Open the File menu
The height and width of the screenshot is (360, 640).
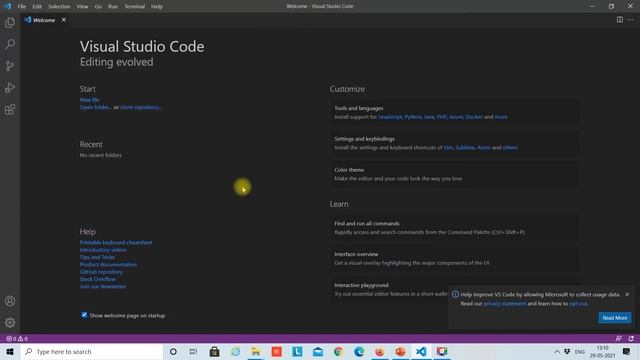point(22,7)
